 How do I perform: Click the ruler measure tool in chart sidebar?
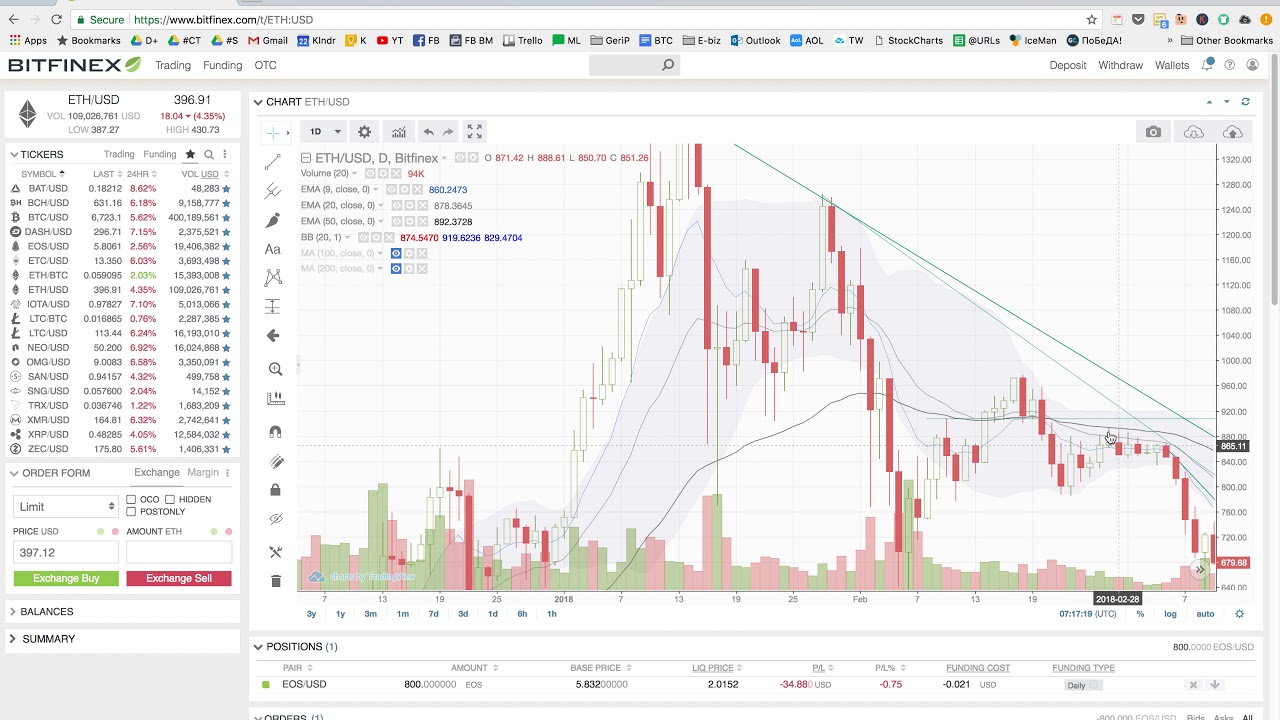coord(276,398)
